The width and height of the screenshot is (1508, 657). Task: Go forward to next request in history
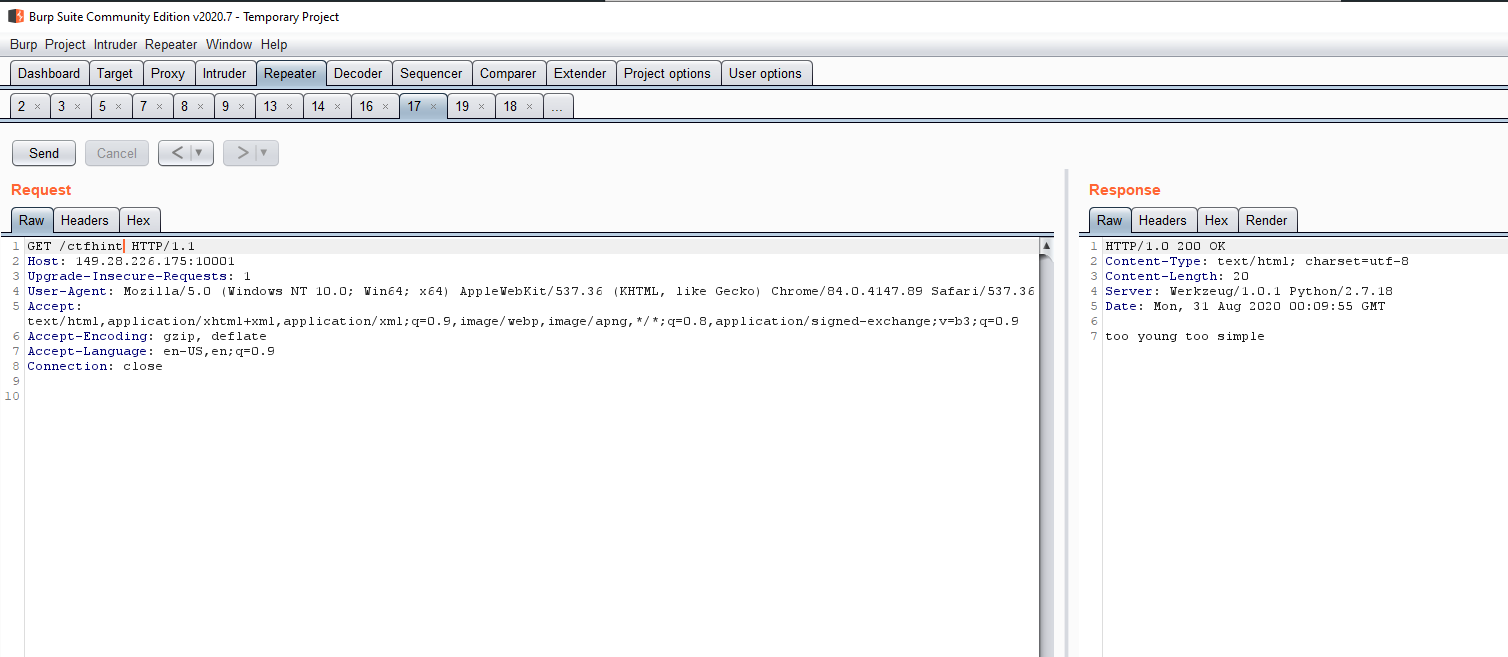pyautogui.click(x=242, y=153)
